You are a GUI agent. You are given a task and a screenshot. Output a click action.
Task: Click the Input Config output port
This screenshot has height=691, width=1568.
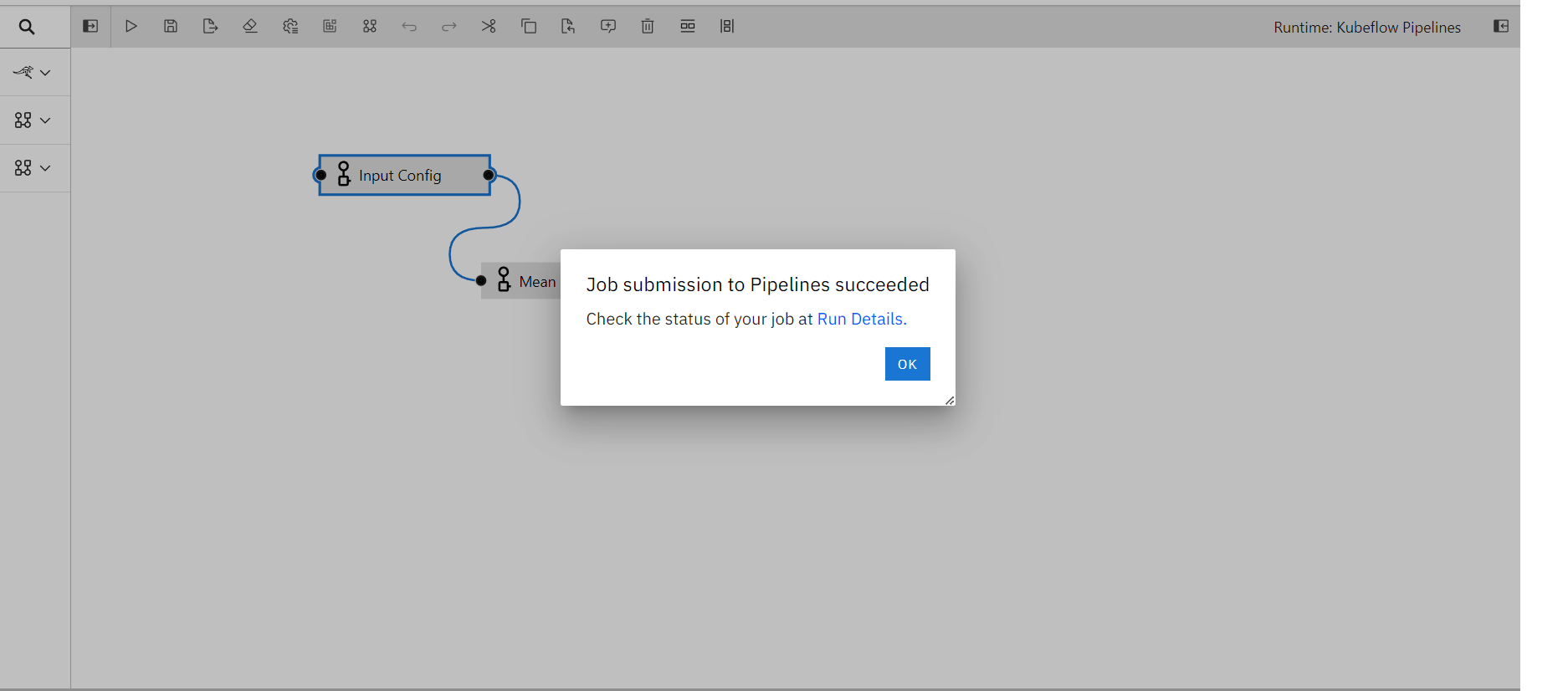coord(489,175)
